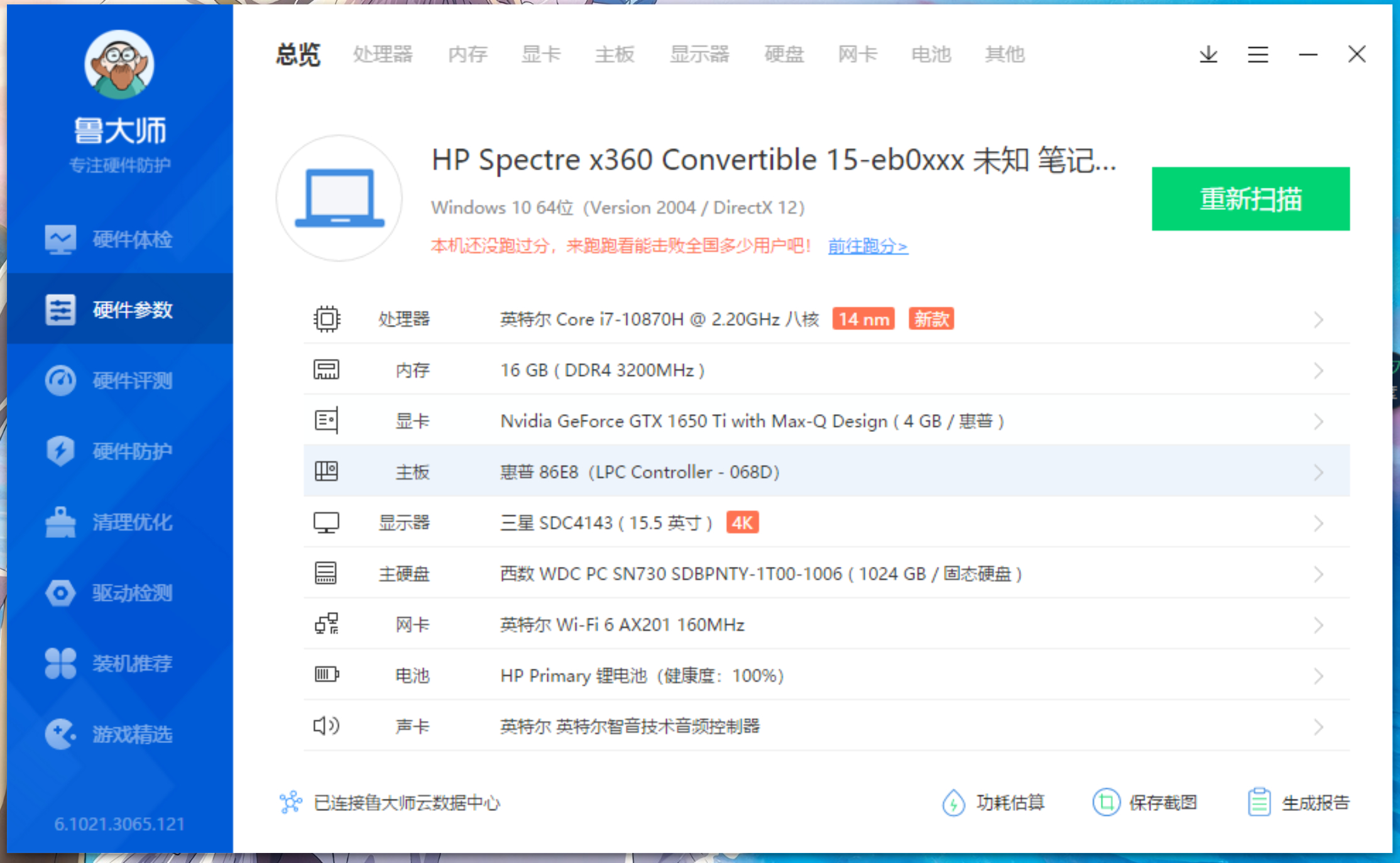
Task: Click the 生成报告 clipboard icon
Action: pos(1259,803)
